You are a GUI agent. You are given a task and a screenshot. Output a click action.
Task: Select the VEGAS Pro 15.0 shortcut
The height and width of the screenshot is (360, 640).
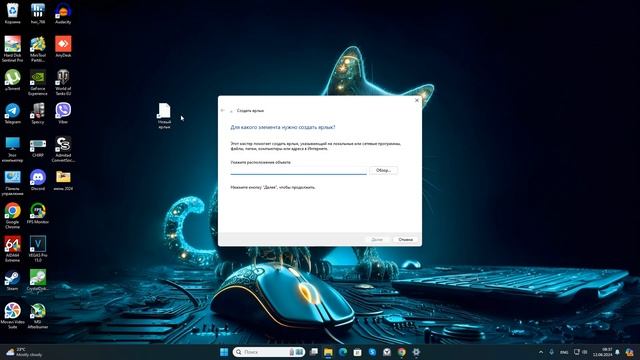point(38,249)
